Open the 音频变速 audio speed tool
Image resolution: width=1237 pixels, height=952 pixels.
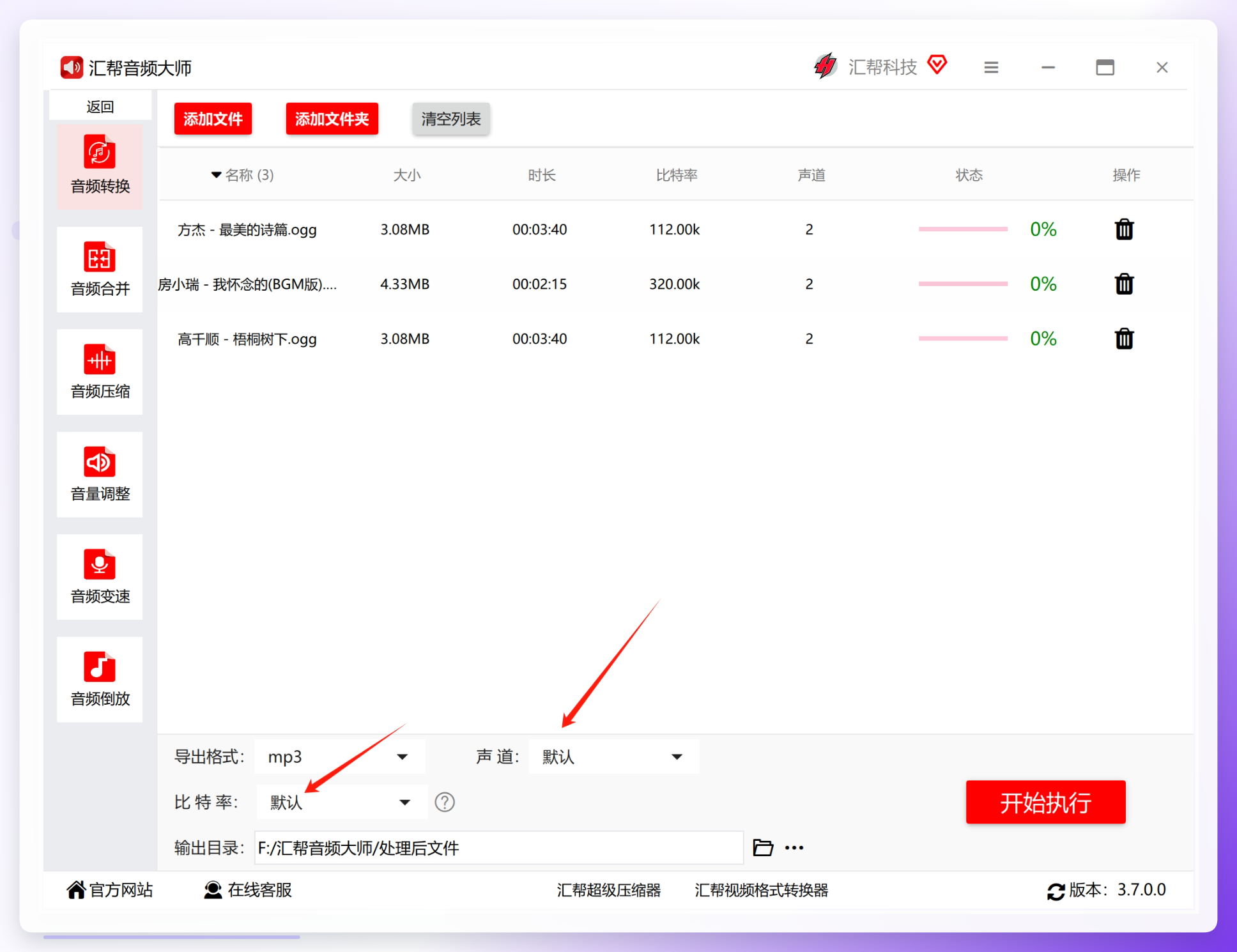(x=100, y=577)
